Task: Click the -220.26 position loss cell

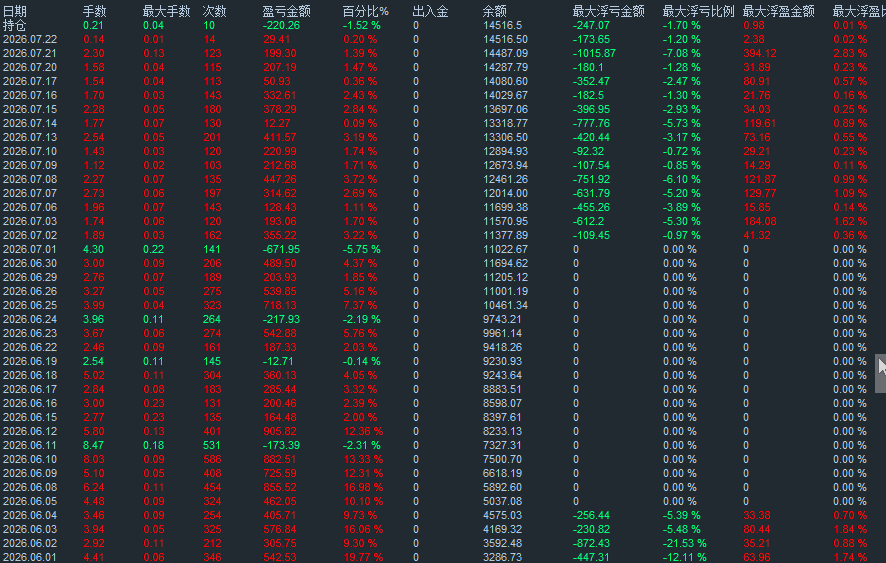Action: 281,25
